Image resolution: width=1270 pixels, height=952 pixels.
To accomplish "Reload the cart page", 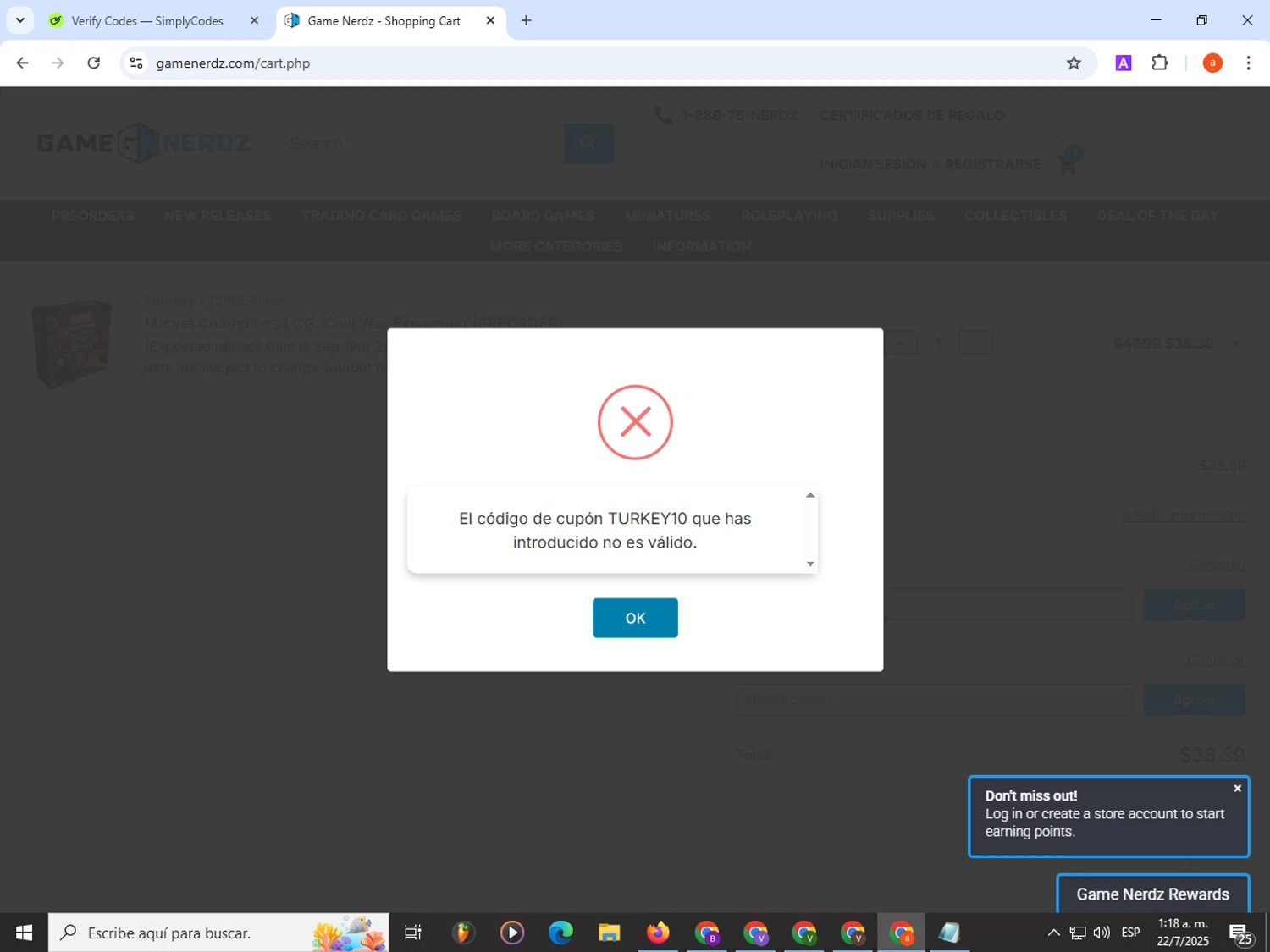I will tap(94, 63).
